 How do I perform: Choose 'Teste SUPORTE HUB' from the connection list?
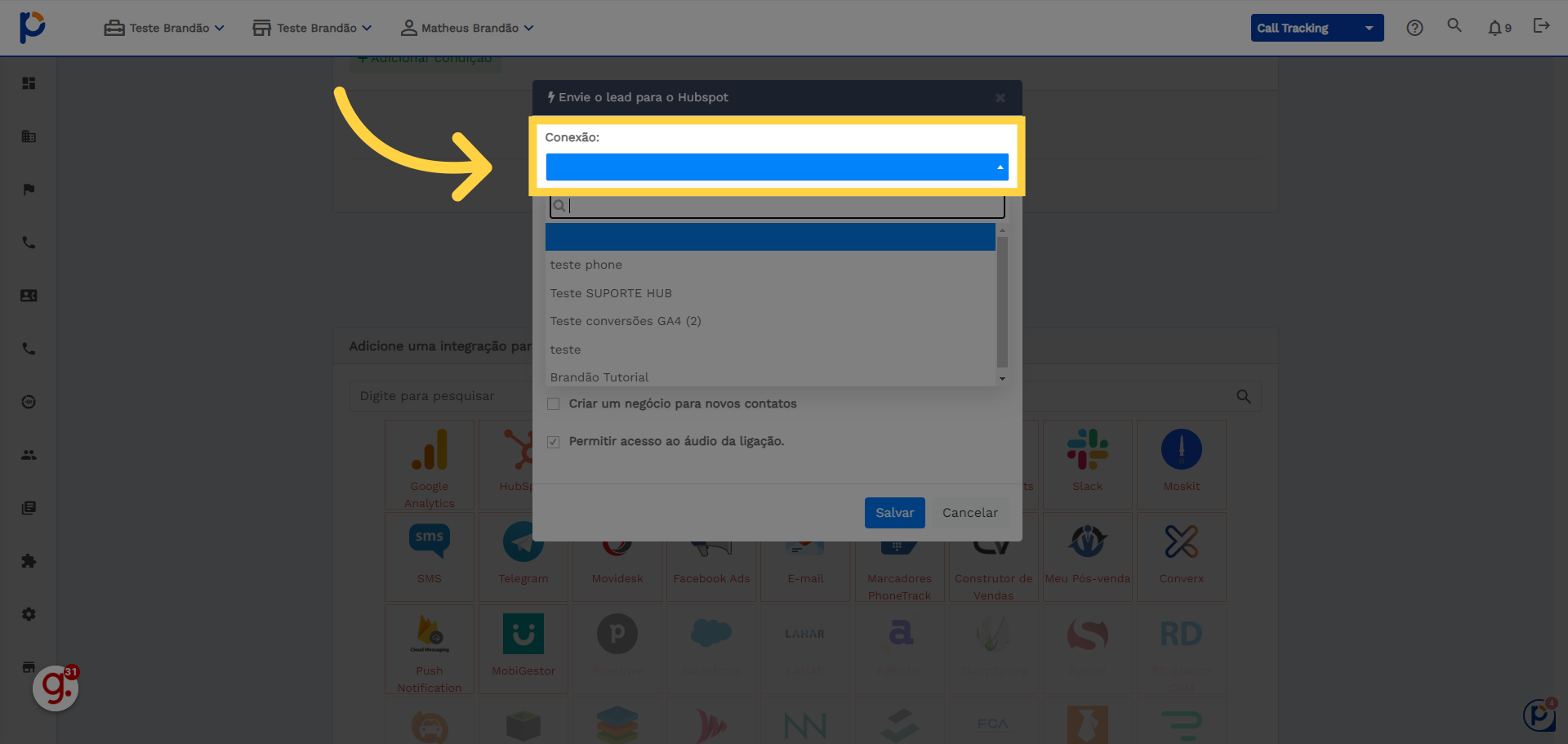point(770,293)
